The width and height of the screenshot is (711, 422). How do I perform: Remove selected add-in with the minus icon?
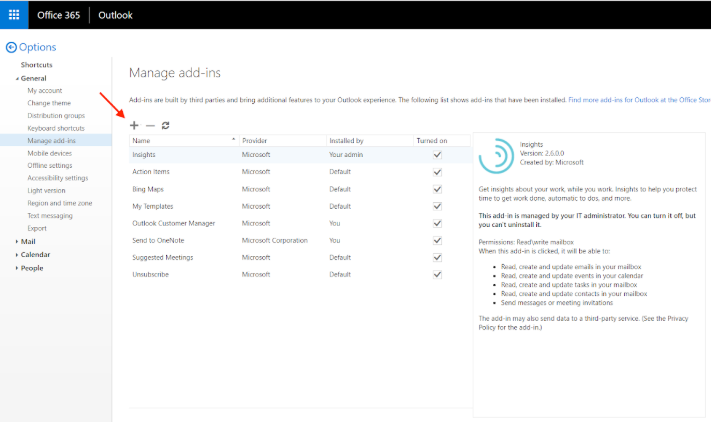150,126
